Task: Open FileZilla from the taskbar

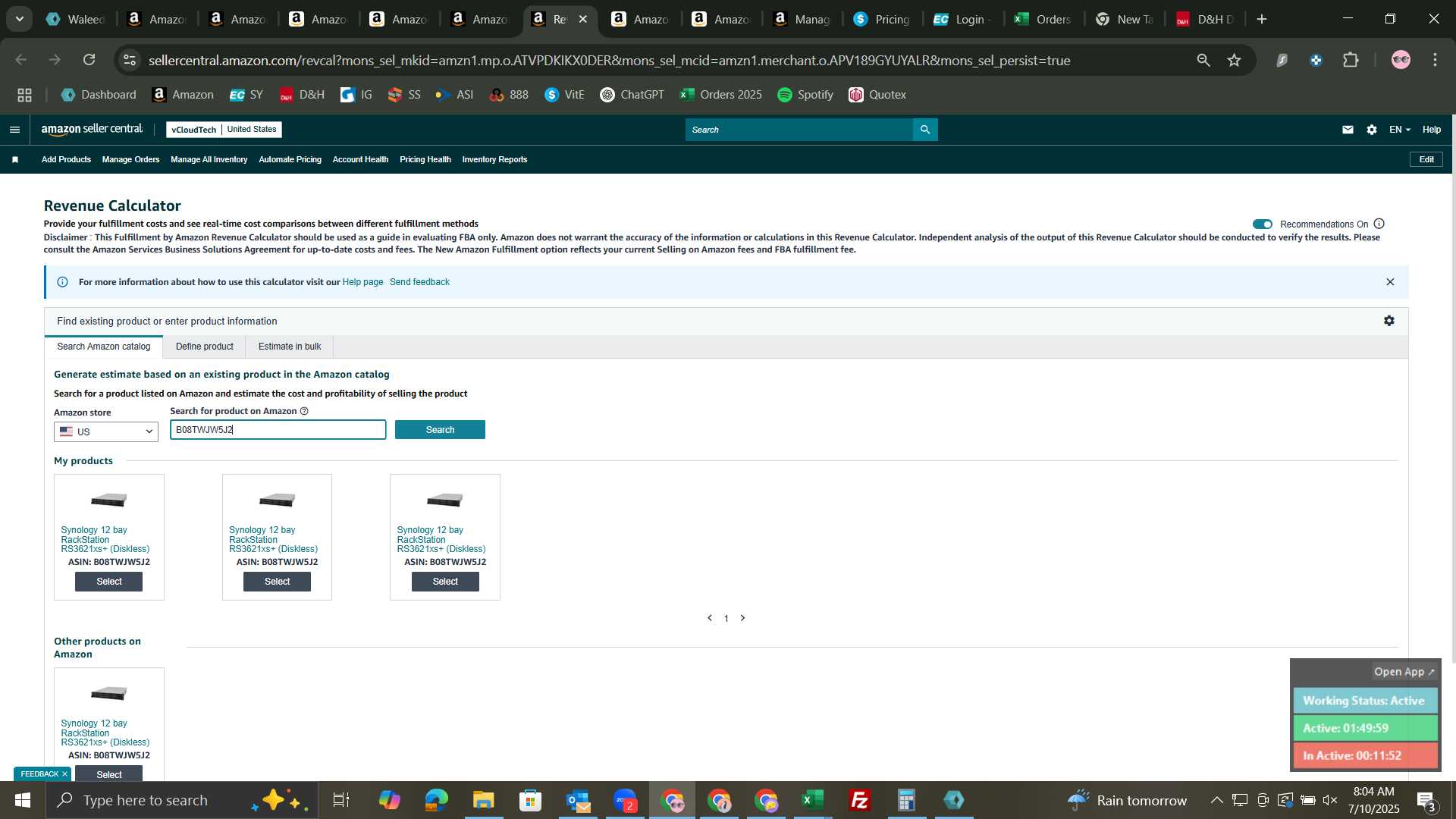Action: (859, 800)
